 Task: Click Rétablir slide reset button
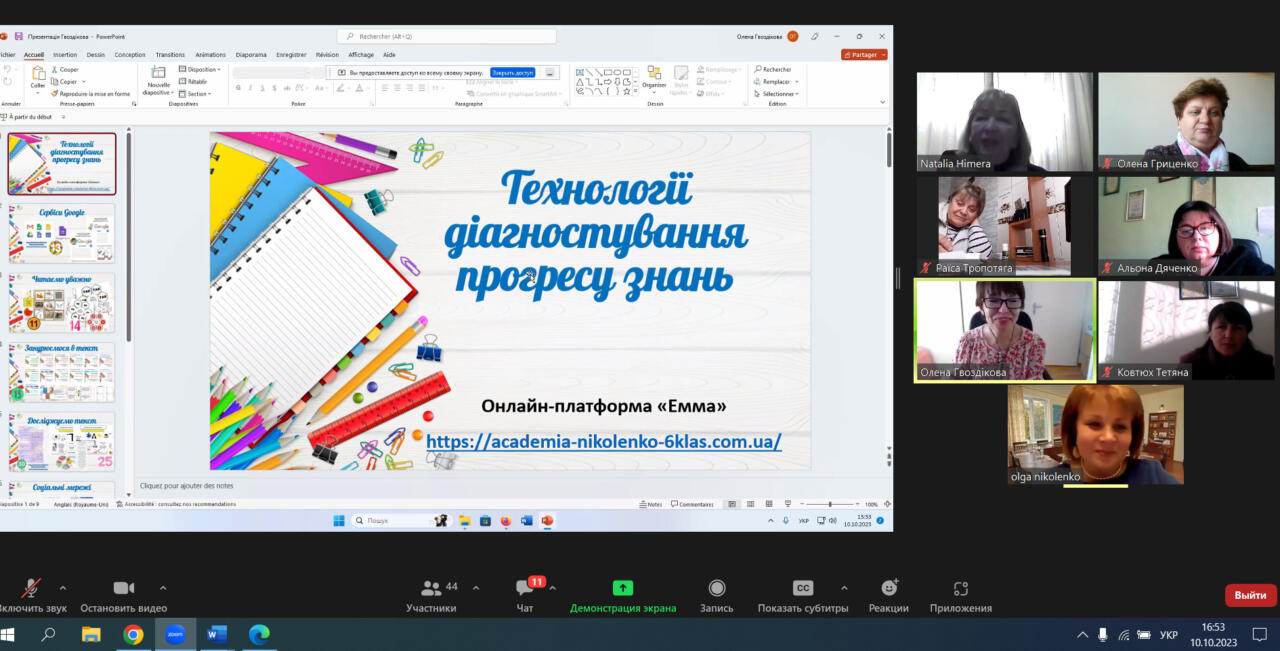click(x=193, y=82)
